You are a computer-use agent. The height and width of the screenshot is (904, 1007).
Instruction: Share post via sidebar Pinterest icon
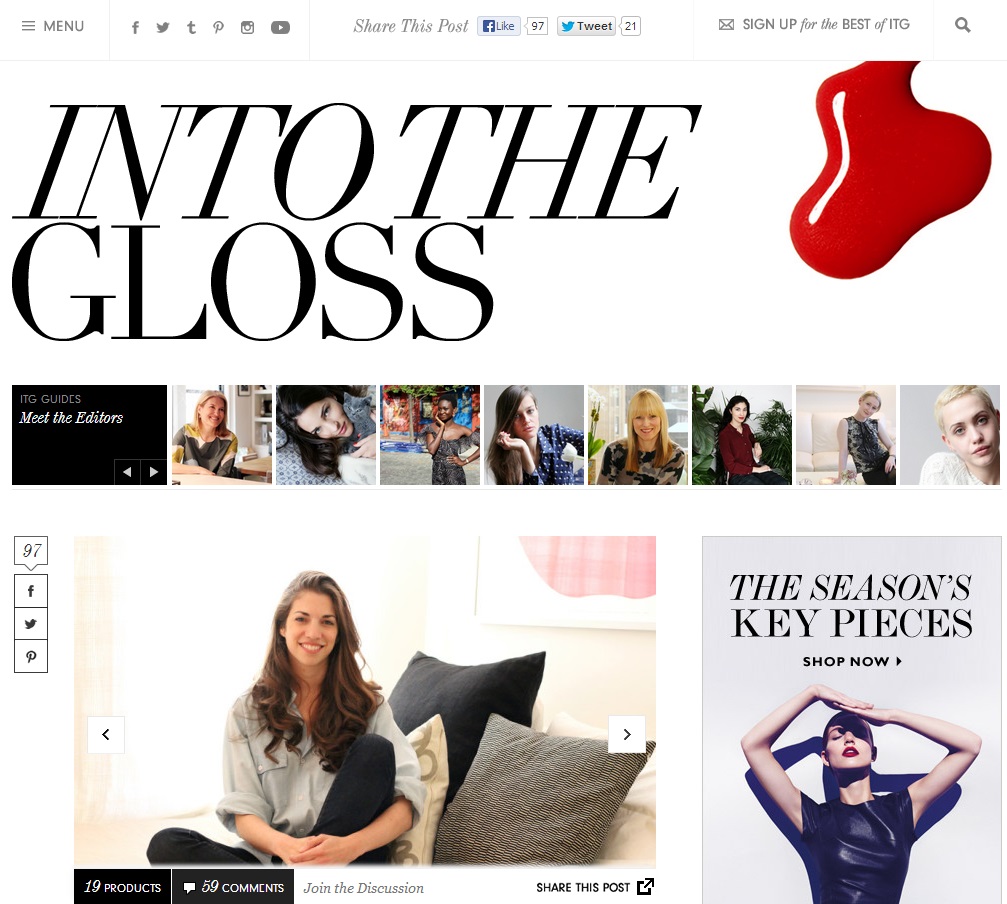coord(31,656)
